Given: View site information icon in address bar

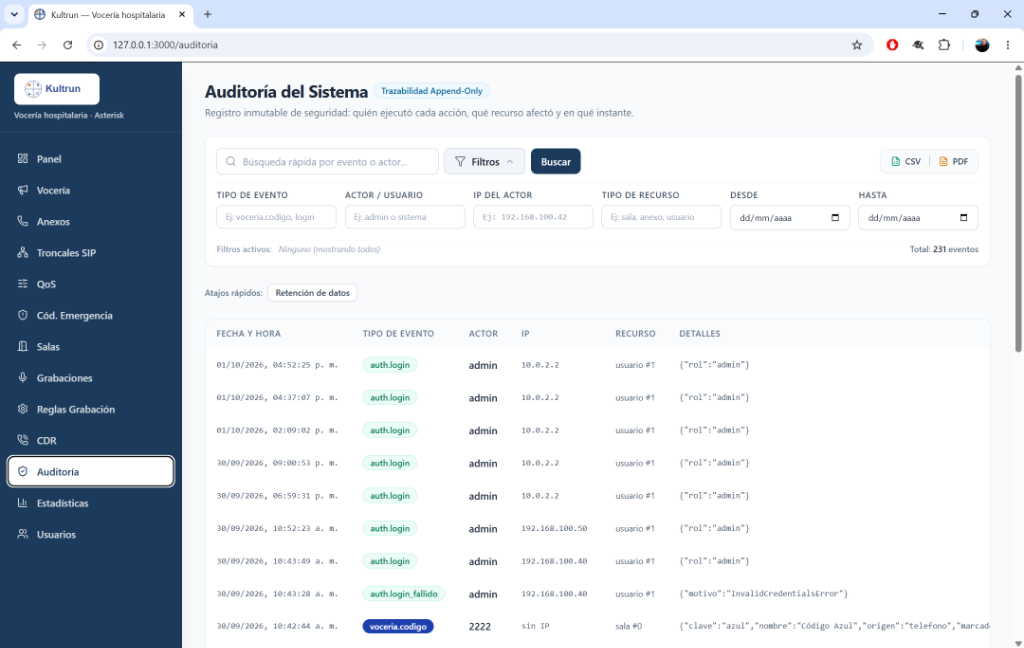Looking at the screenshot, I should (99, 45).
